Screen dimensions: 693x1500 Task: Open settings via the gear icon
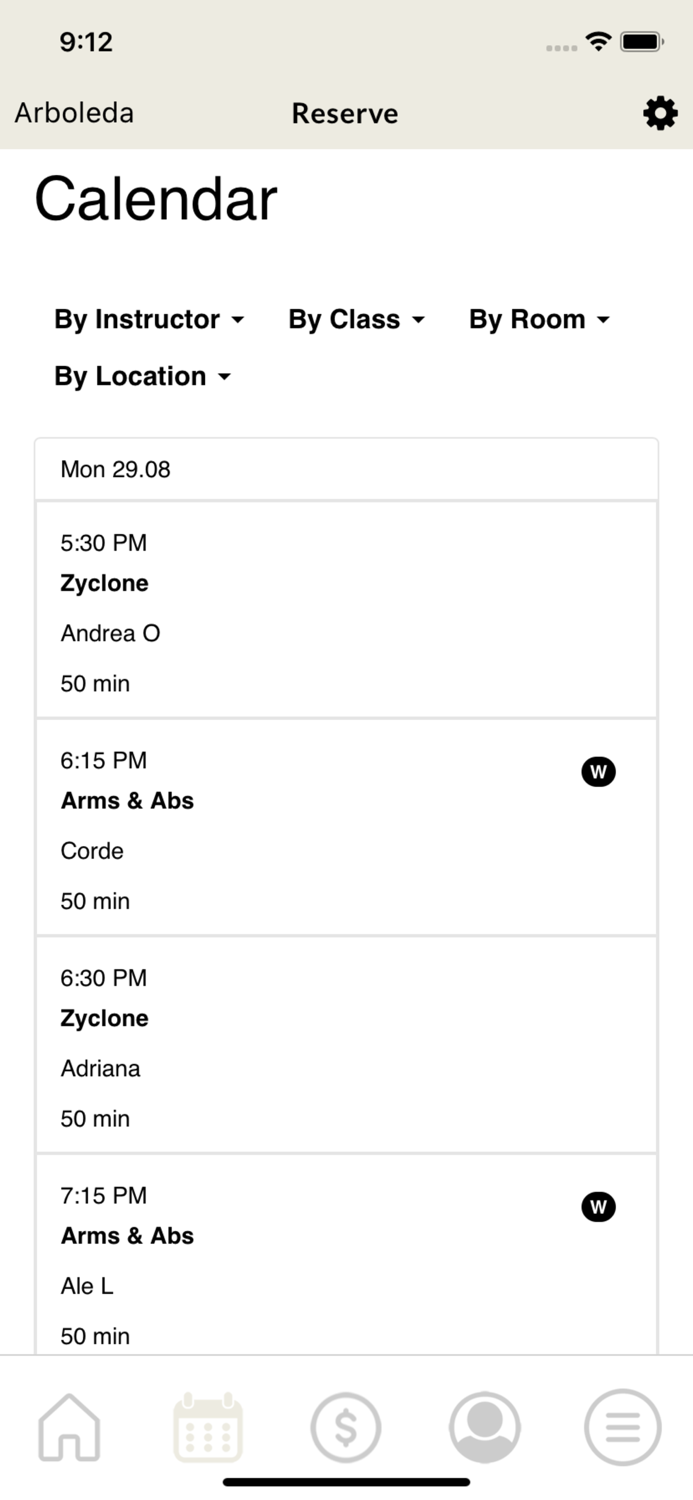pyautogui.click(x=659, y=113)
